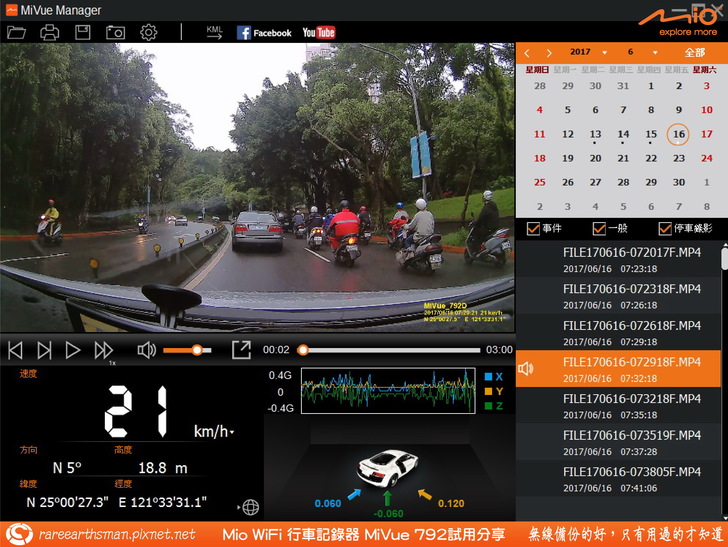This screenshot has width=728, height=547.
Task: Click the 全部 show all button
Action: tap(694, 52)
